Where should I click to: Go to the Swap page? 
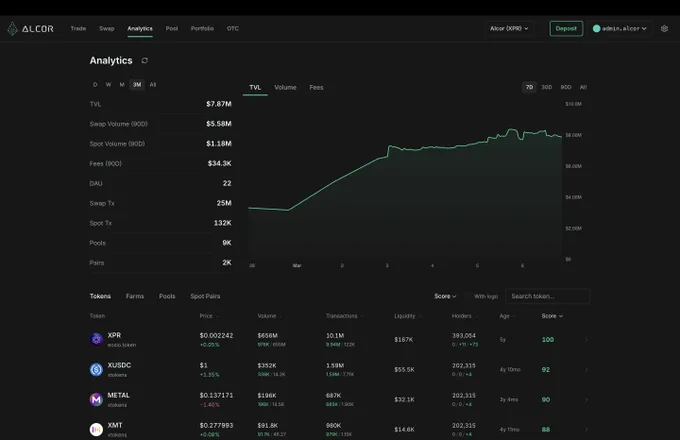(x=107, y=29)
